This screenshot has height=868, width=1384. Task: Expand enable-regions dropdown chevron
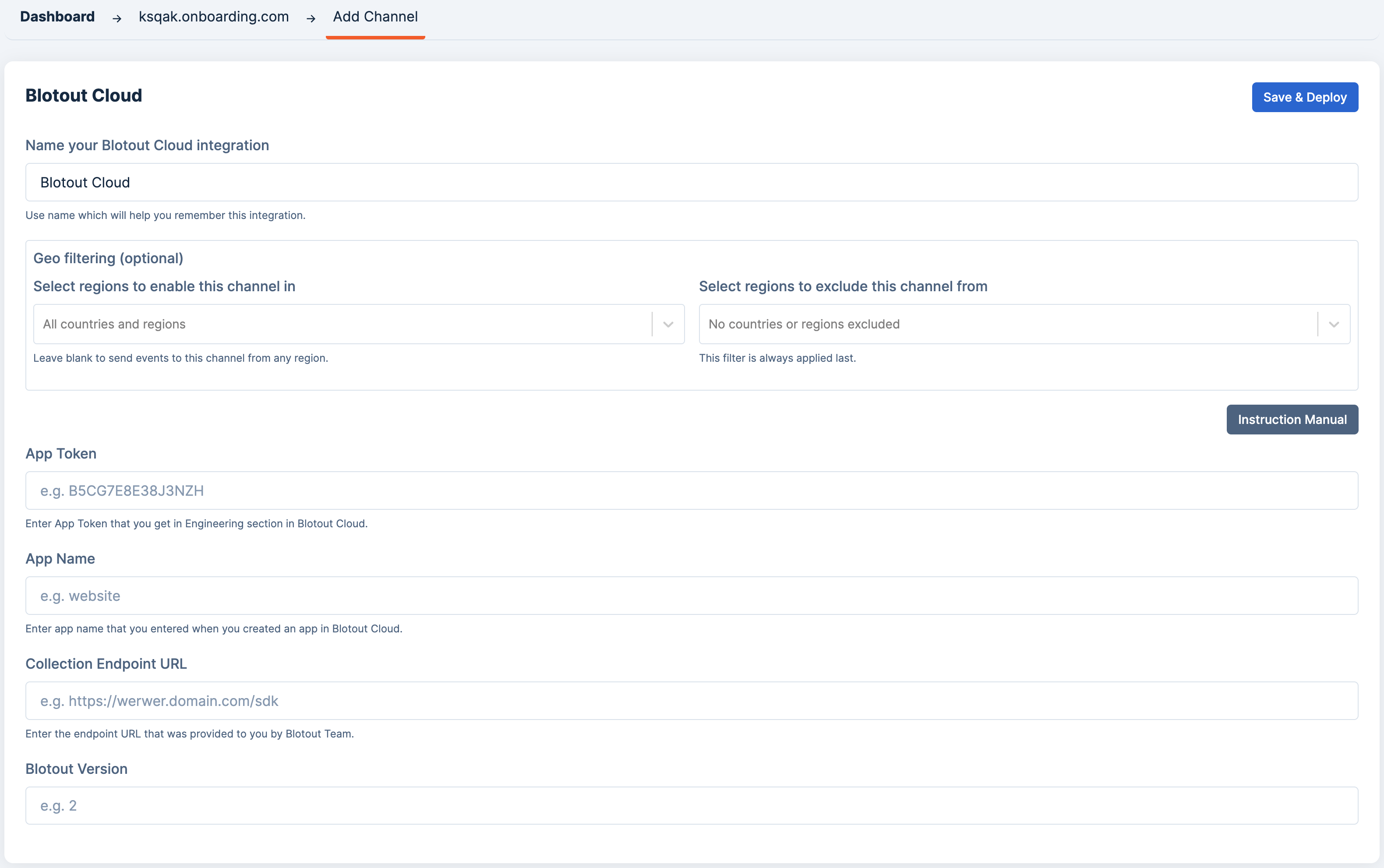[667, 325]
